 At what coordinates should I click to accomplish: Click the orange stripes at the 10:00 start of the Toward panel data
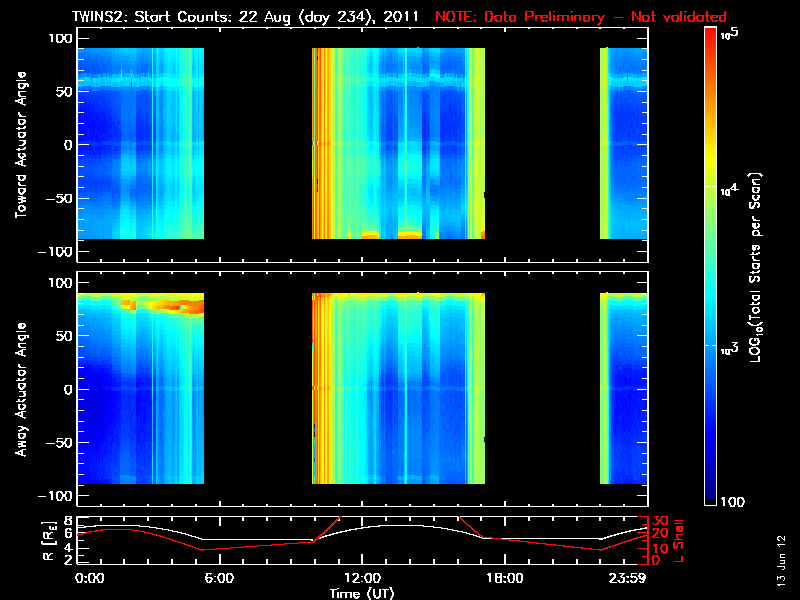pyautogui.click(x=320, y=143)
